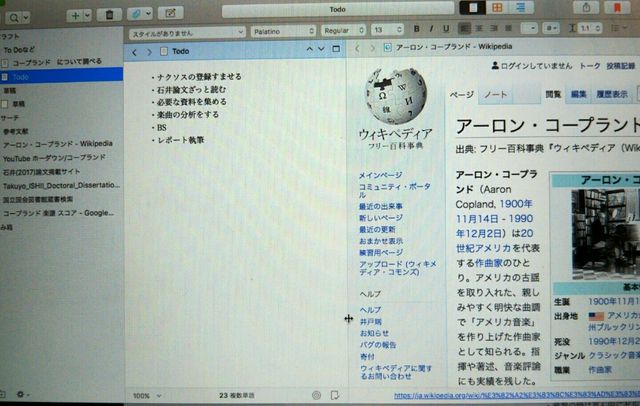Open the ノート tab on Wikipedia

(x=495, y=94)
